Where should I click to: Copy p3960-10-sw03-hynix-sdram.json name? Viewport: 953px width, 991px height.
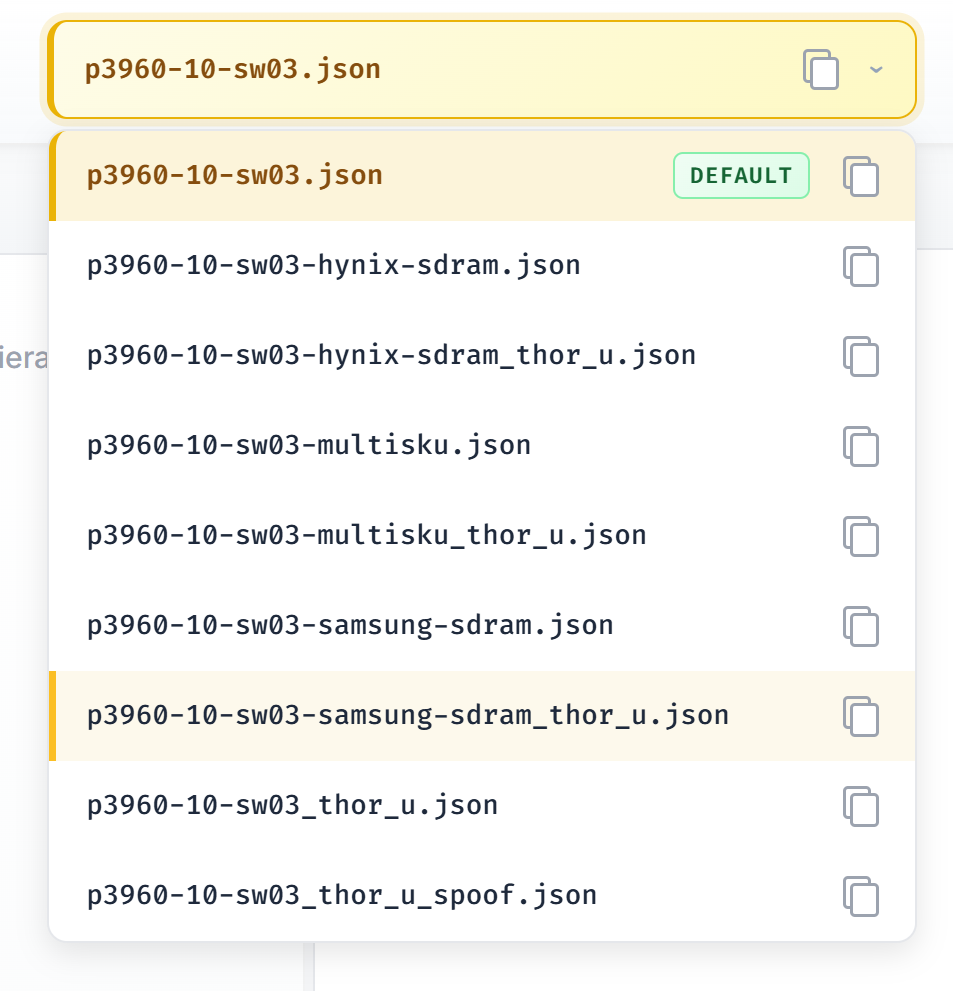pyautogui.click(x=861, y=266)
